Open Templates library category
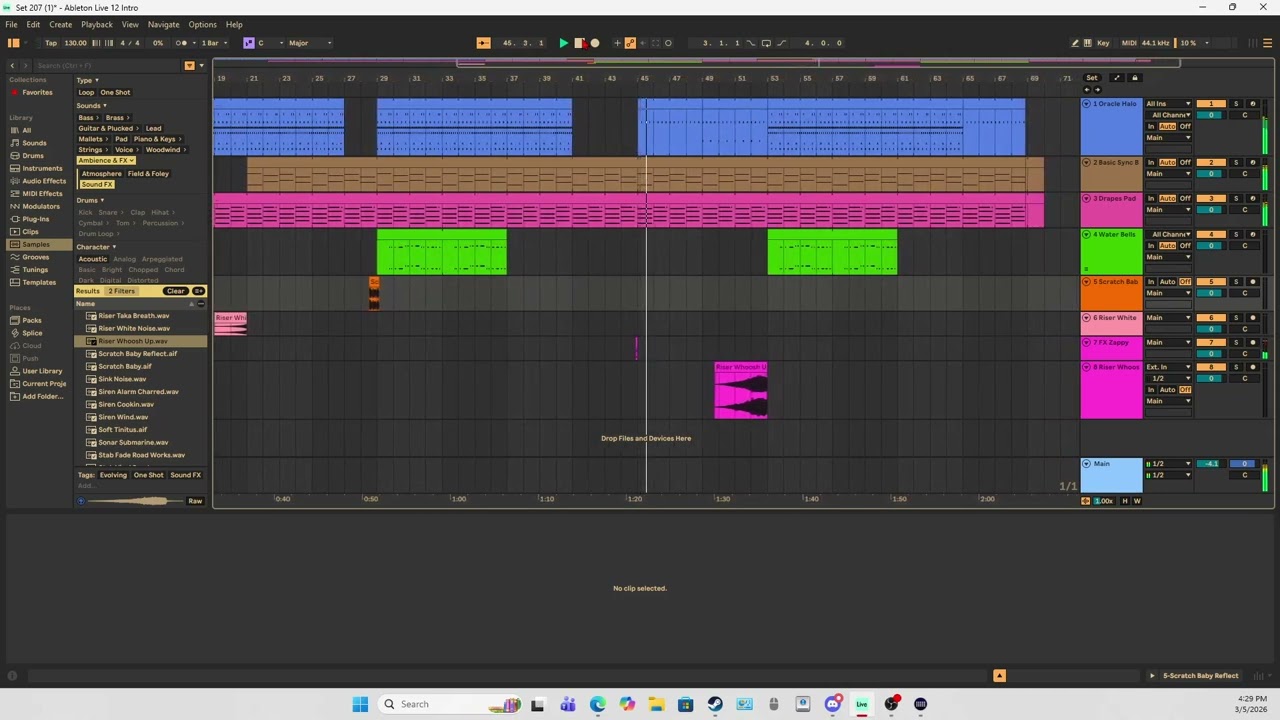Screen dimensions: 1280x720 pos(39,282)
